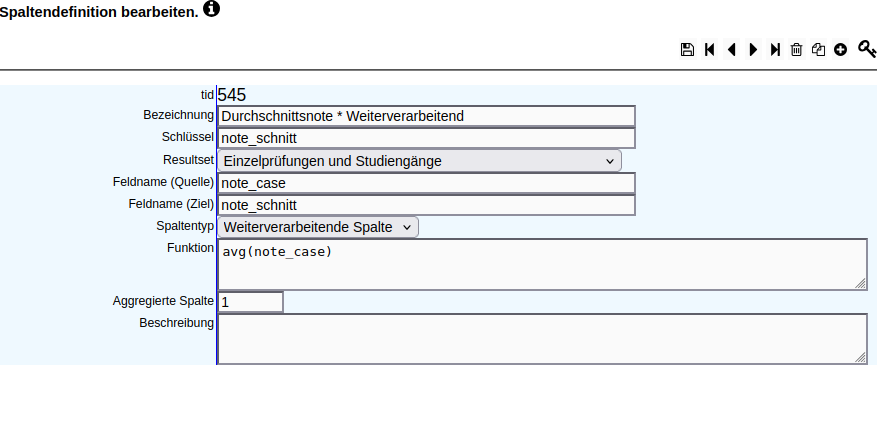Add new record plus icon
This screenshot has height=433, width=877.
(840, 49)
